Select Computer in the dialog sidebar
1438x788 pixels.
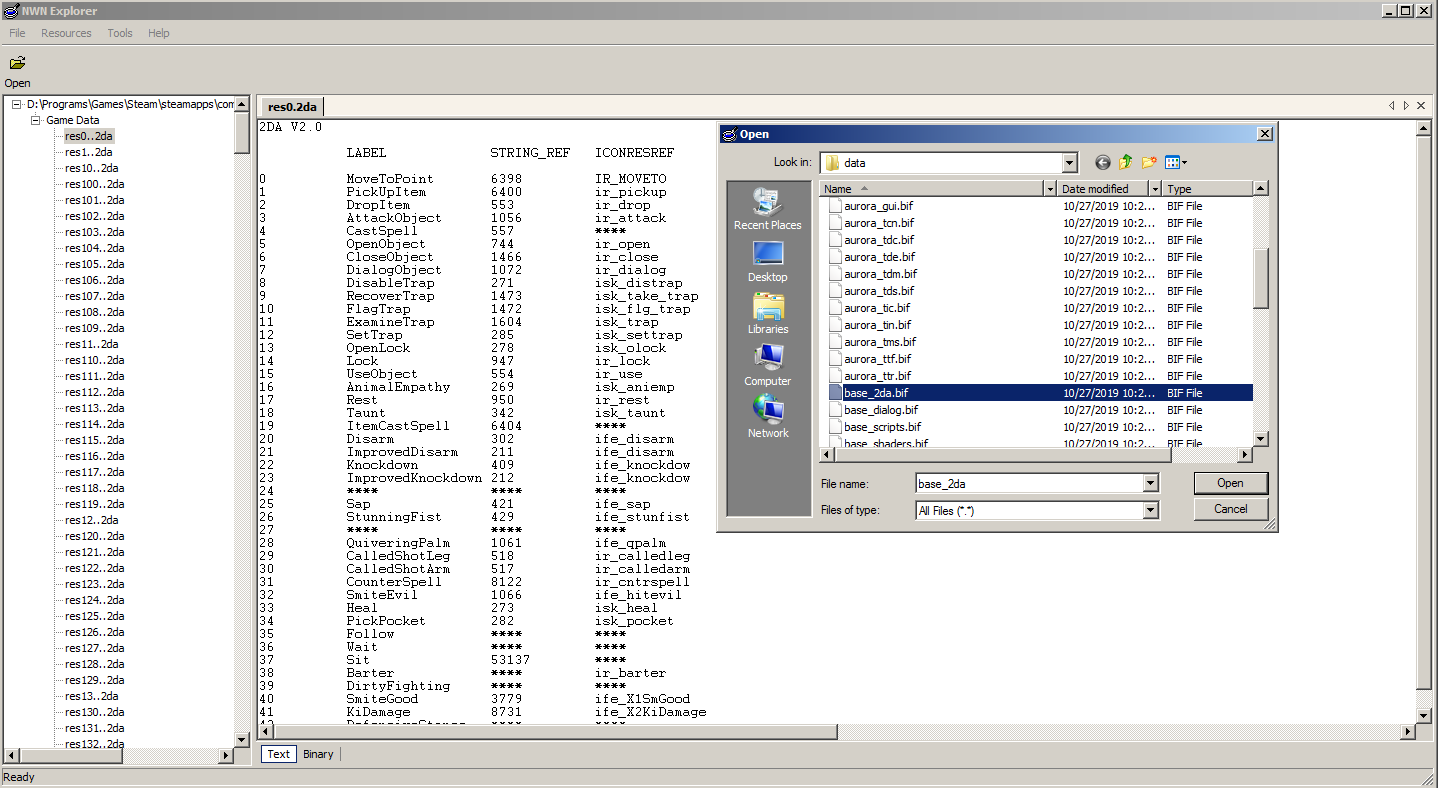pos(768,365)
